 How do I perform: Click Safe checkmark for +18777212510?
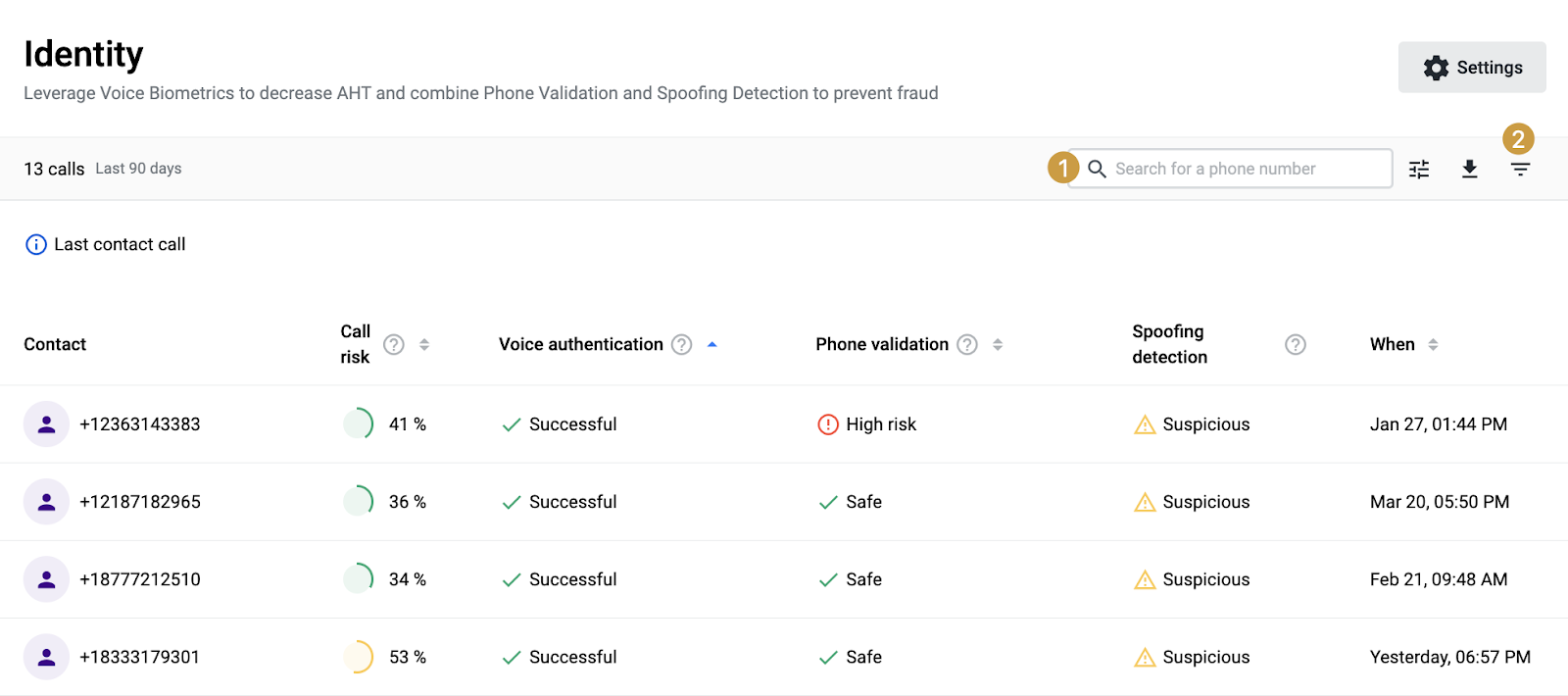coord(828,579)
